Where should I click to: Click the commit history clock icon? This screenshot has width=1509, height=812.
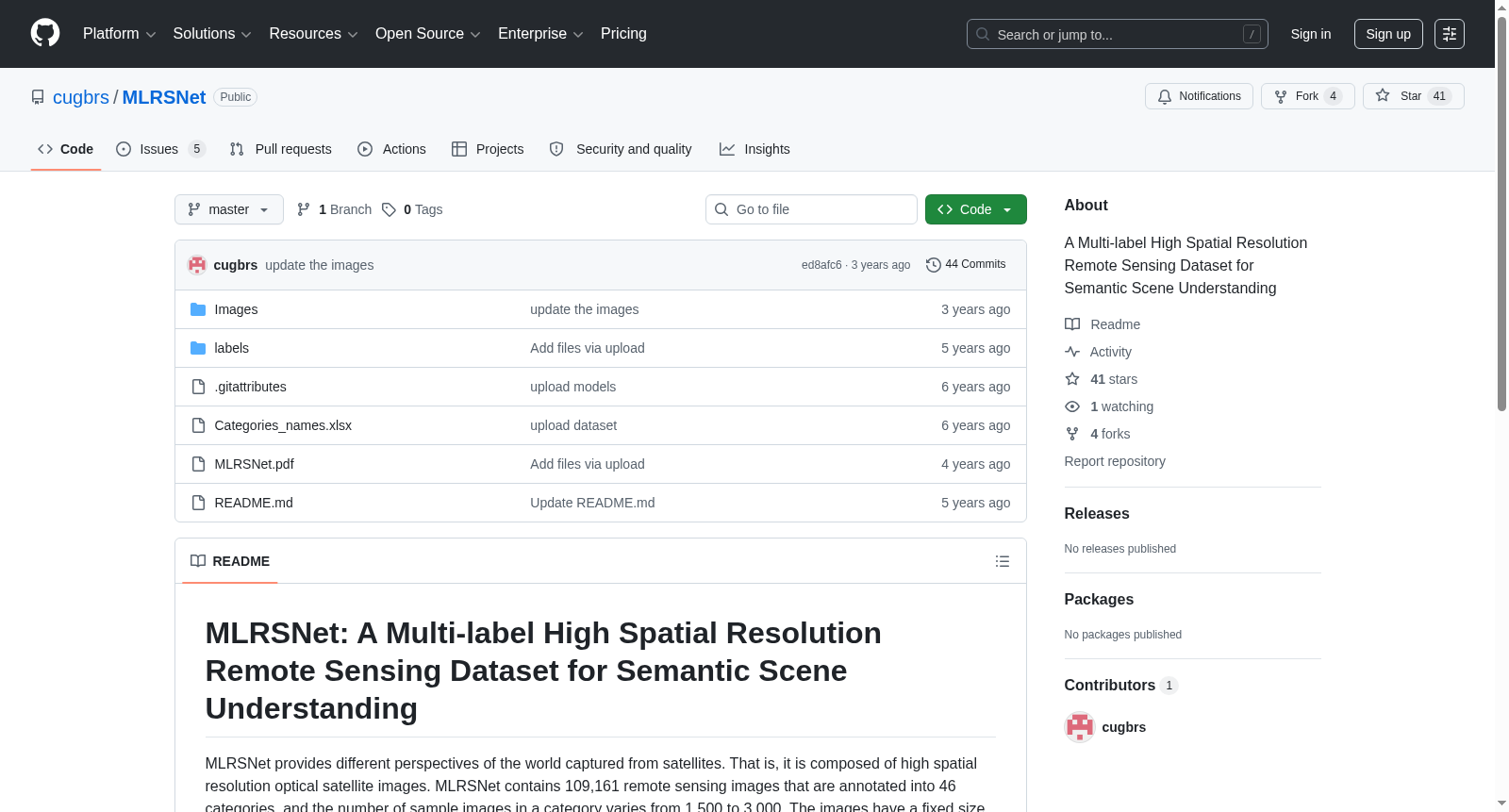[x=934, y=265]
